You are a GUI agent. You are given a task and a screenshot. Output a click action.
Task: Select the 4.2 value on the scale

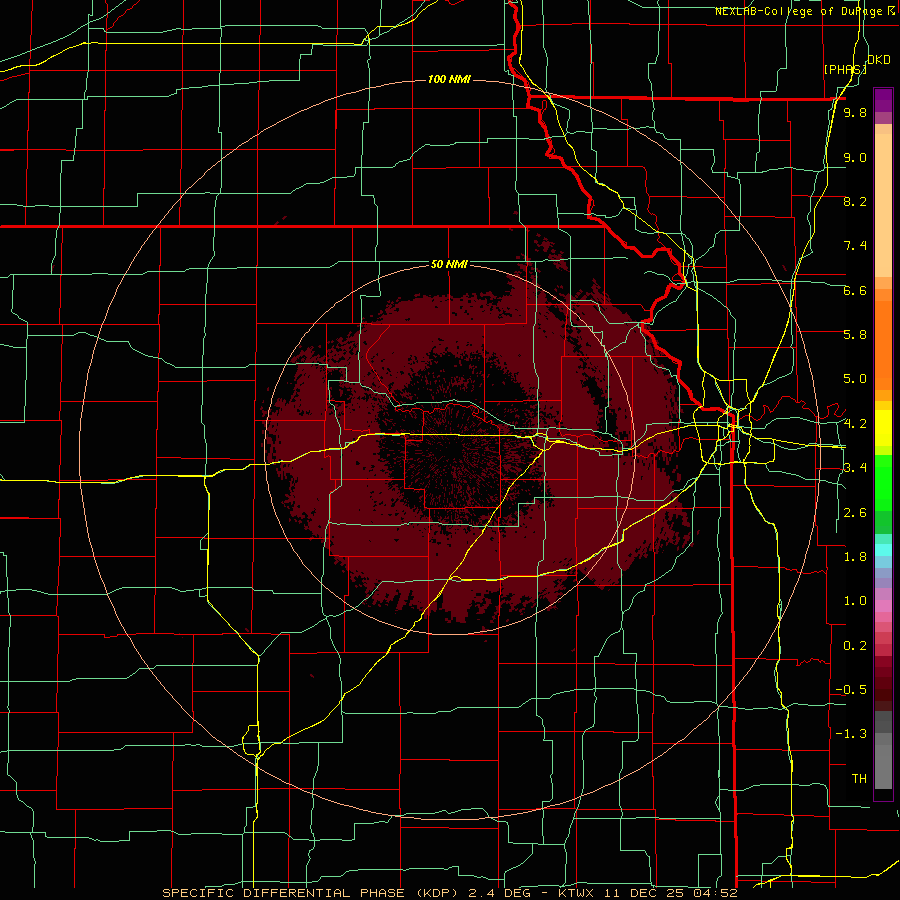(855, 424)
